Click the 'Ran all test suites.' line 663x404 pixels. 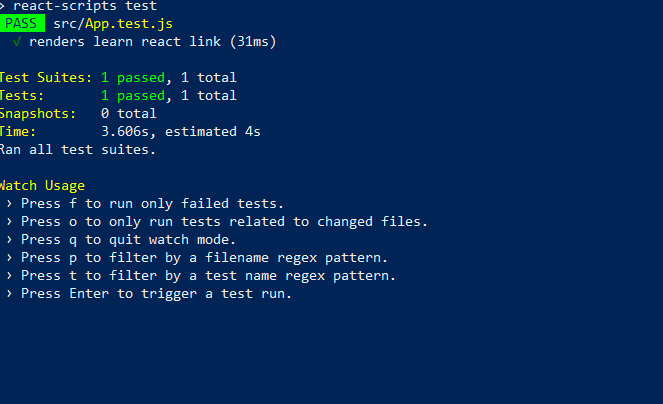[77, 149]
